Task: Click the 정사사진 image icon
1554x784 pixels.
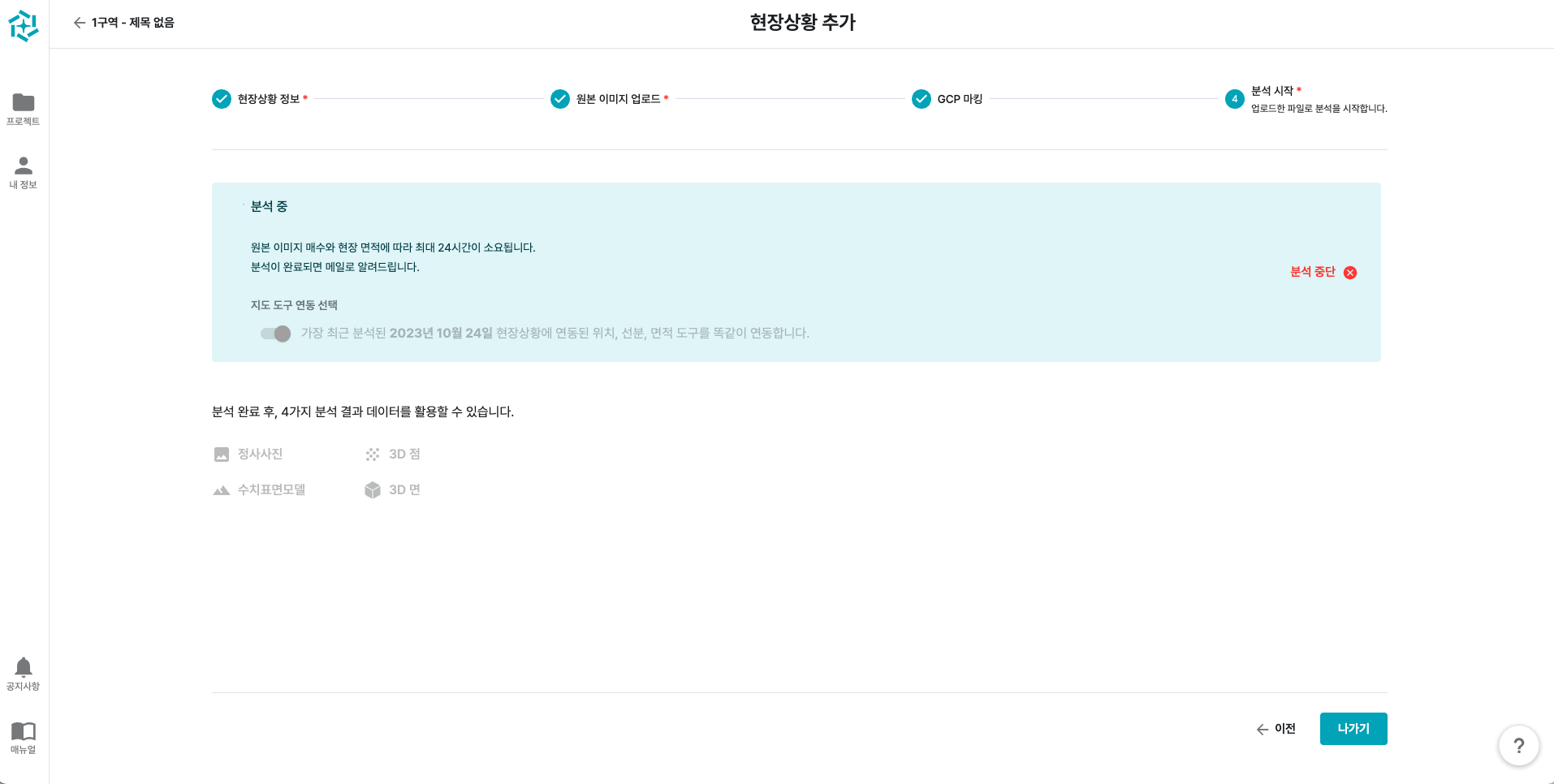Action: tap(222, 454)
